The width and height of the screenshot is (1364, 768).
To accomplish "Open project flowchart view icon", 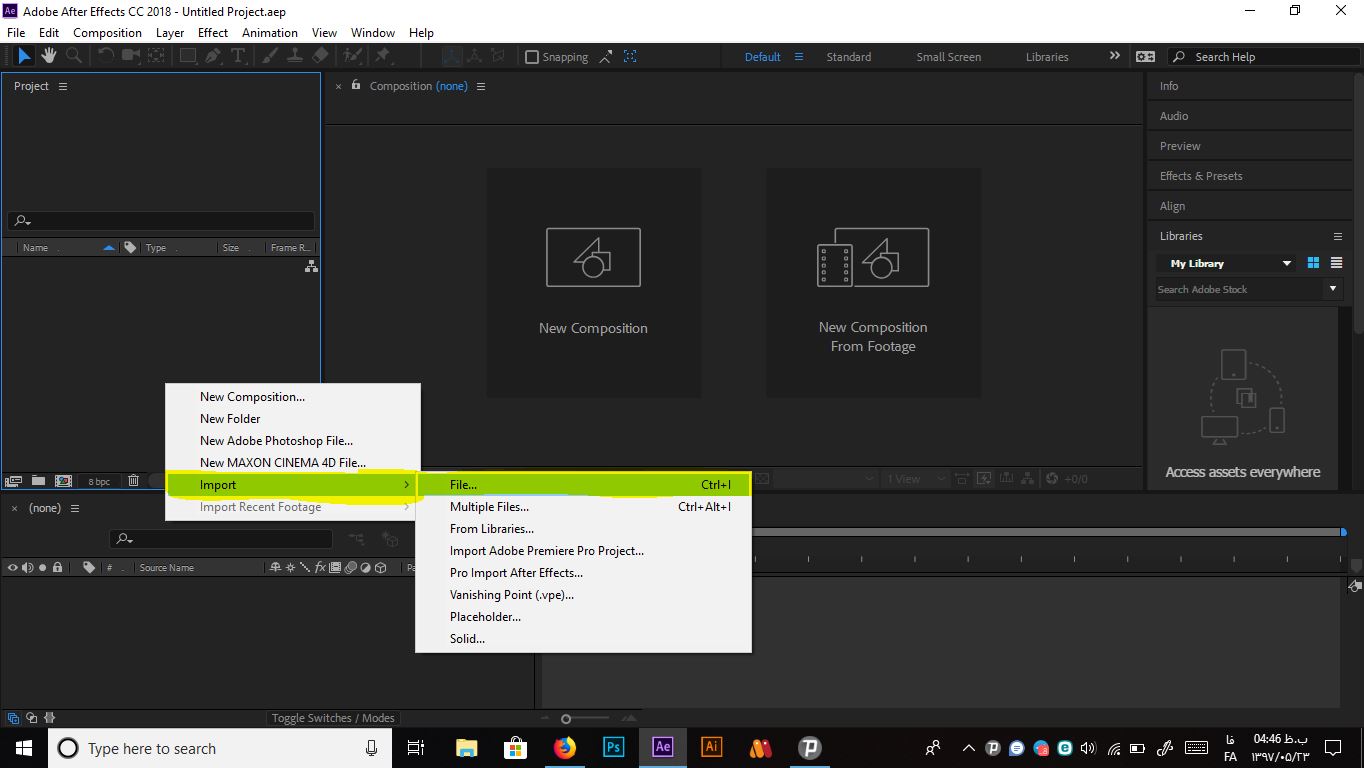I will [x=311, y=267].
